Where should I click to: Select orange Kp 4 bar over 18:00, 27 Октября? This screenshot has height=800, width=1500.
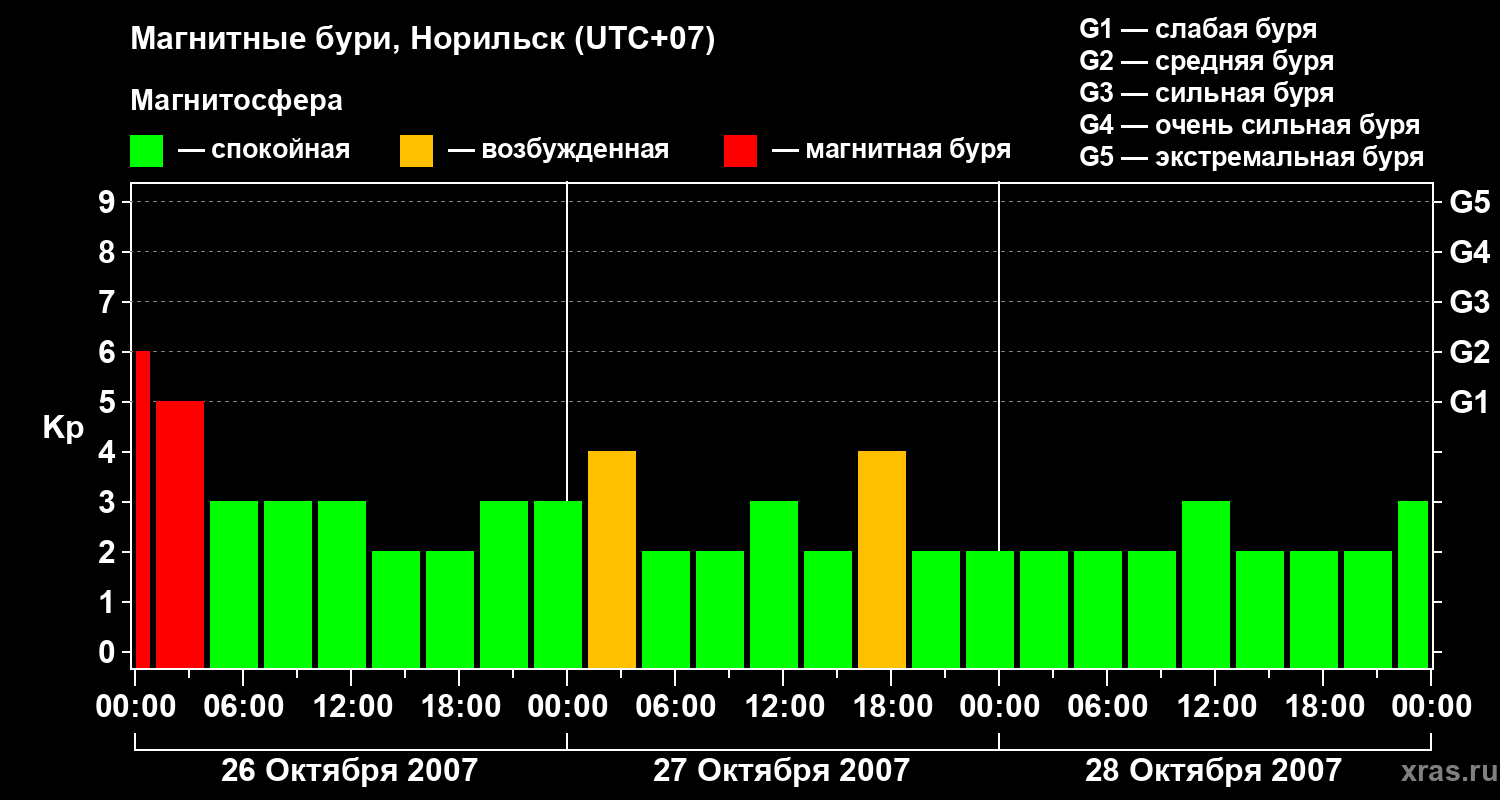(882, 559)
